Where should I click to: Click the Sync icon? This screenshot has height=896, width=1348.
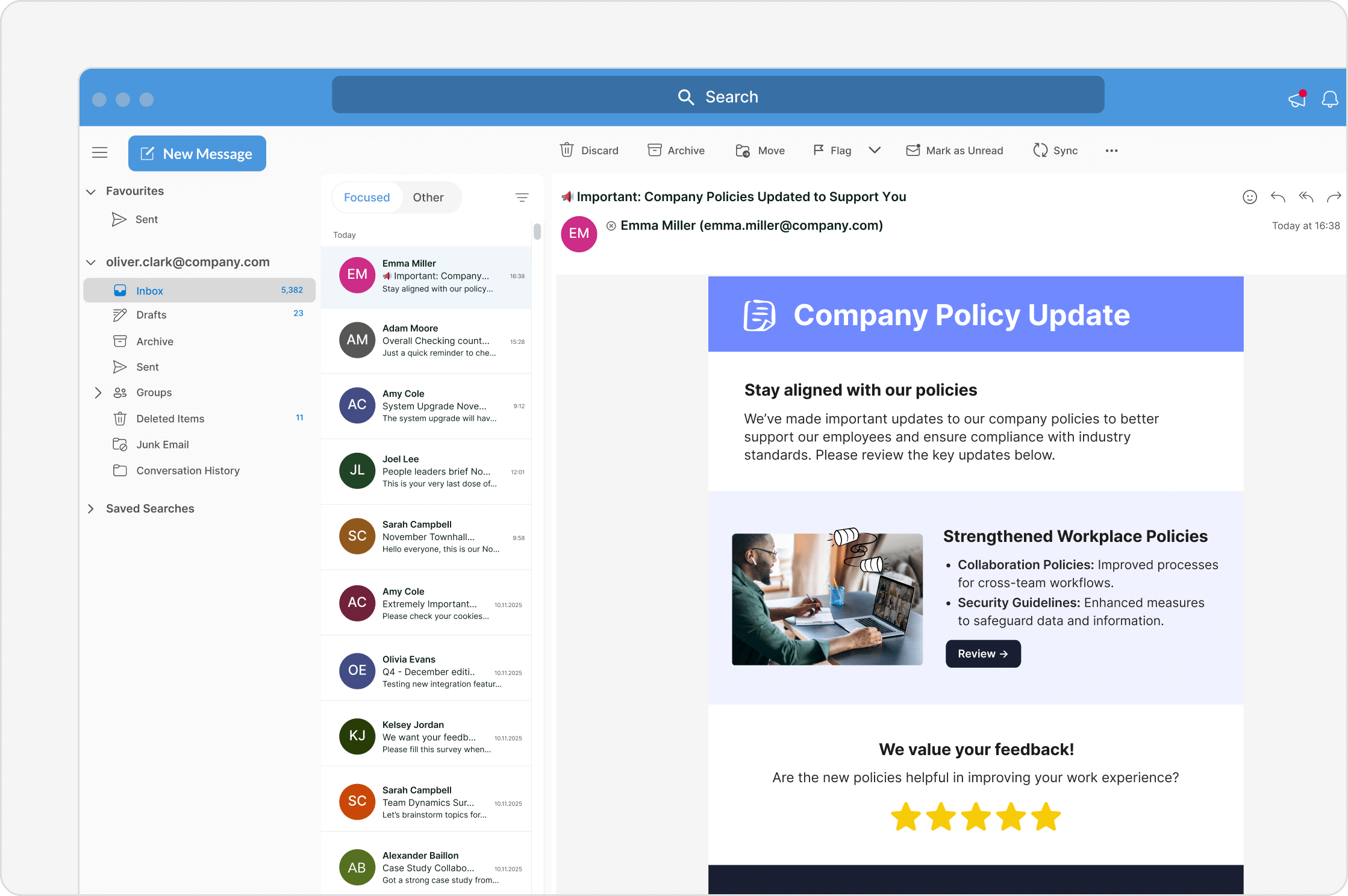click(1040, 150)
